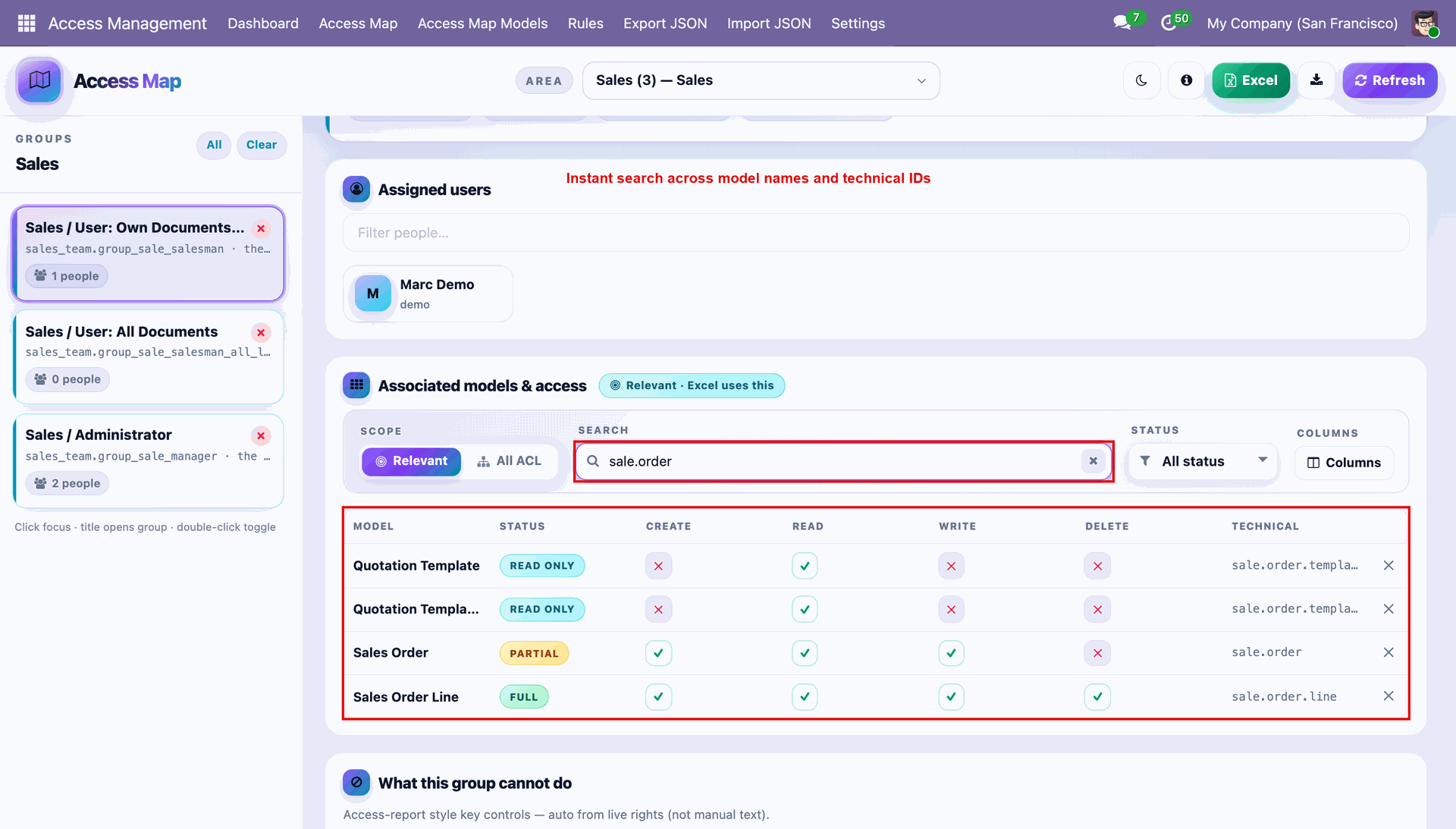
Task: Click the download icon button
Action: pos(1316,80)
